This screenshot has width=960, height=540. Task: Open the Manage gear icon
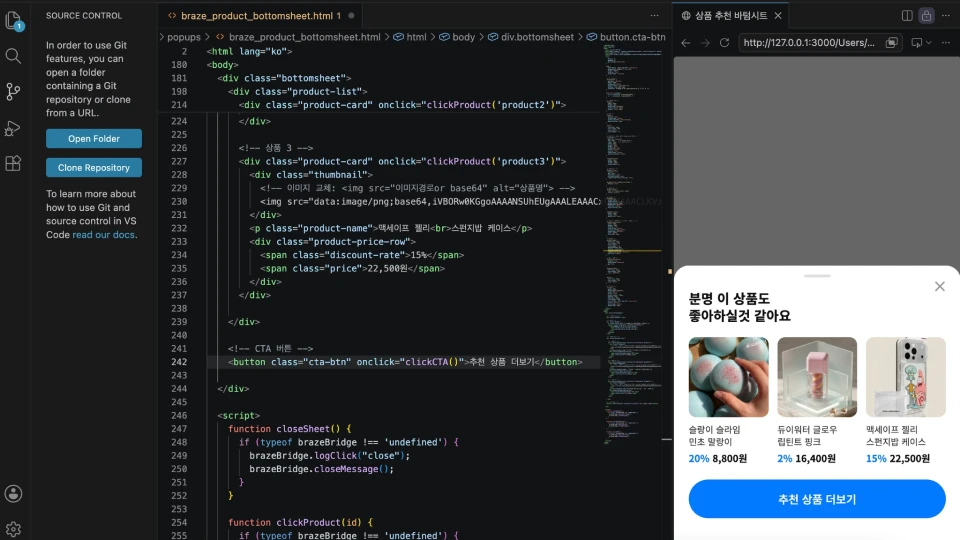13,528
